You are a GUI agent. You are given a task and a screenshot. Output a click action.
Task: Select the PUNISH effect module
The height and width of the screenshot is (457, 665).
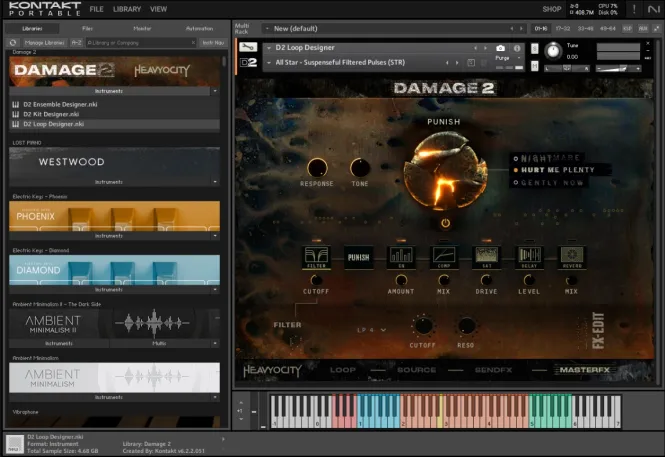359,257
